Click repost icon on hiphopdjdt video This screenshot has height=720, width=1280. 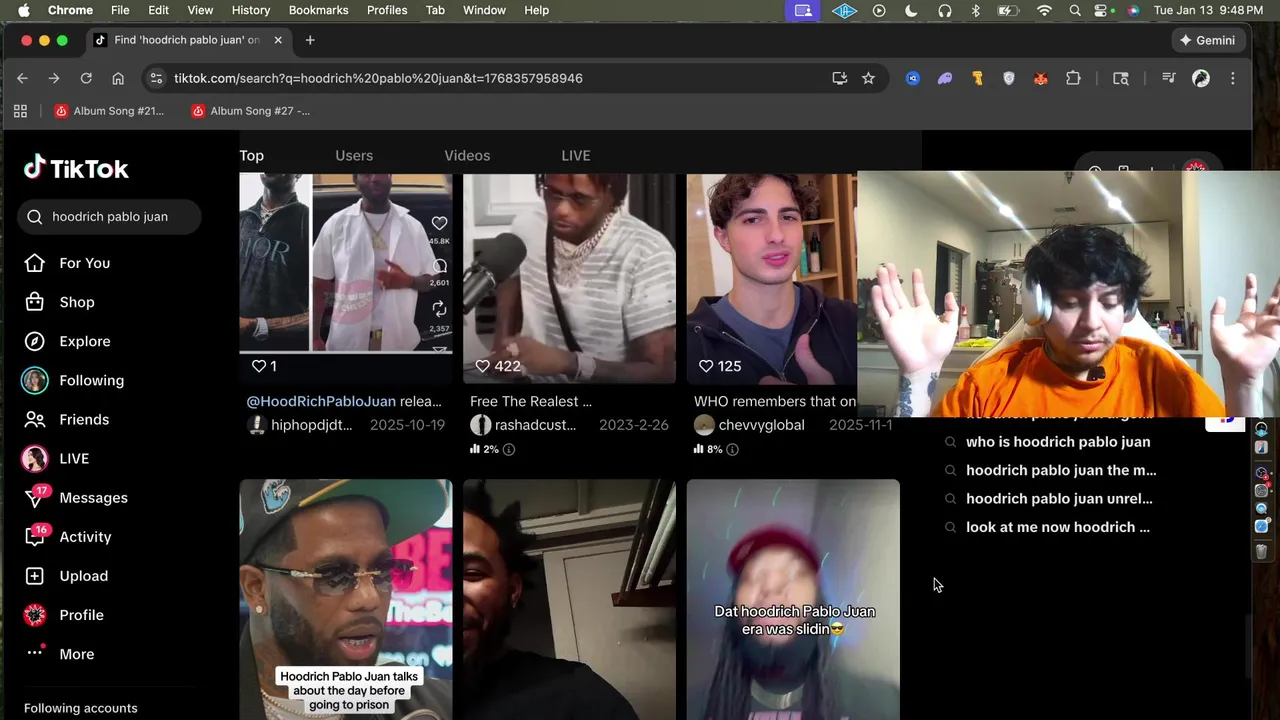(x=439, y=309)
